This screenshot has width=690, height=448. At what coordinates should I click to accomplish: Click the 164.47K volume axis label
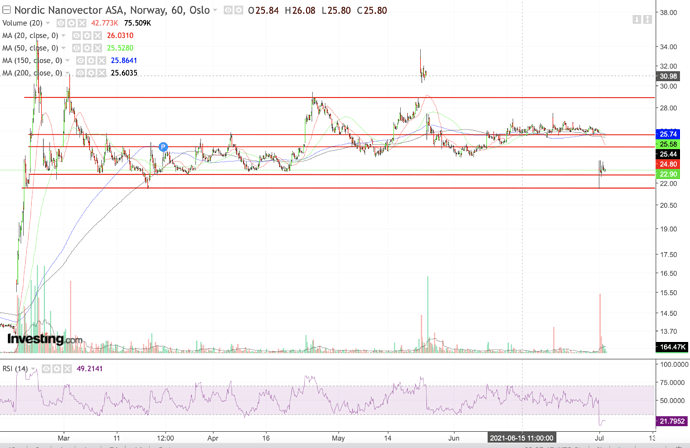click(672, 347)
